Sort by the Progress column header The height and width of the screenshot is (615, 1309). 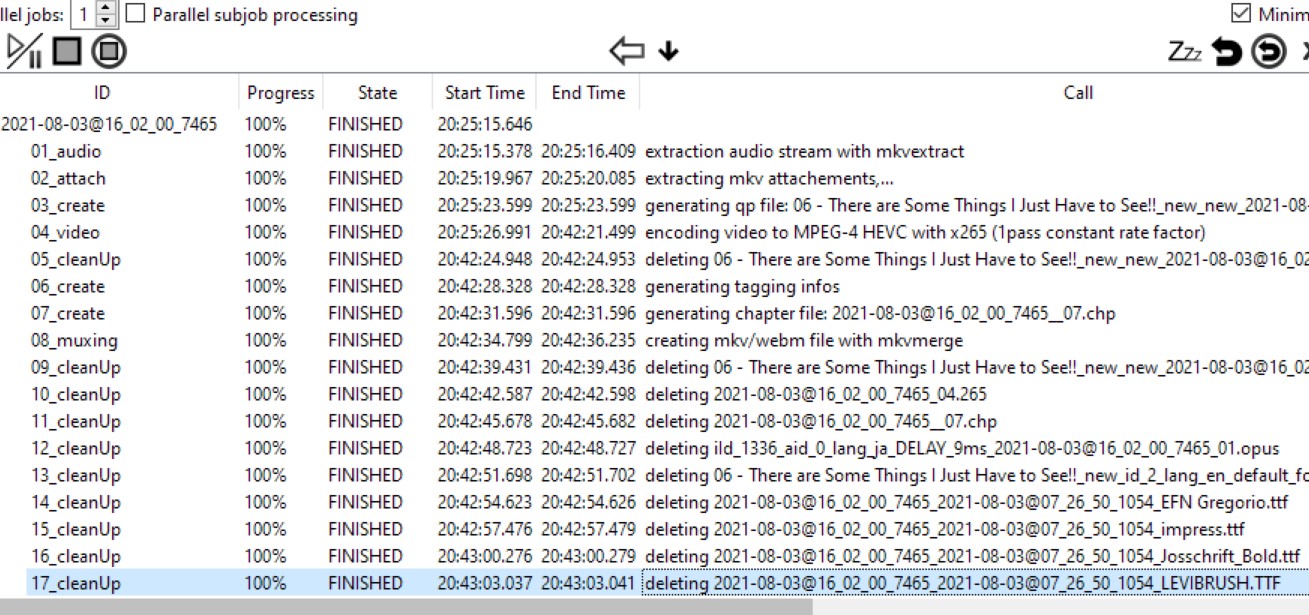point(281,93)
